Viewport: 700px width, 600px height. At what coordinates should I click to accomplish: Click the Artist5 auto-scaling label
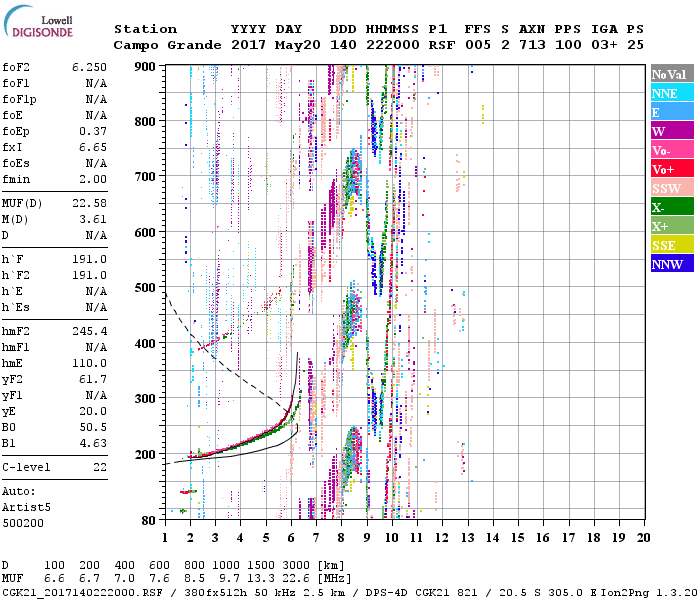click(x=26, y=508)
